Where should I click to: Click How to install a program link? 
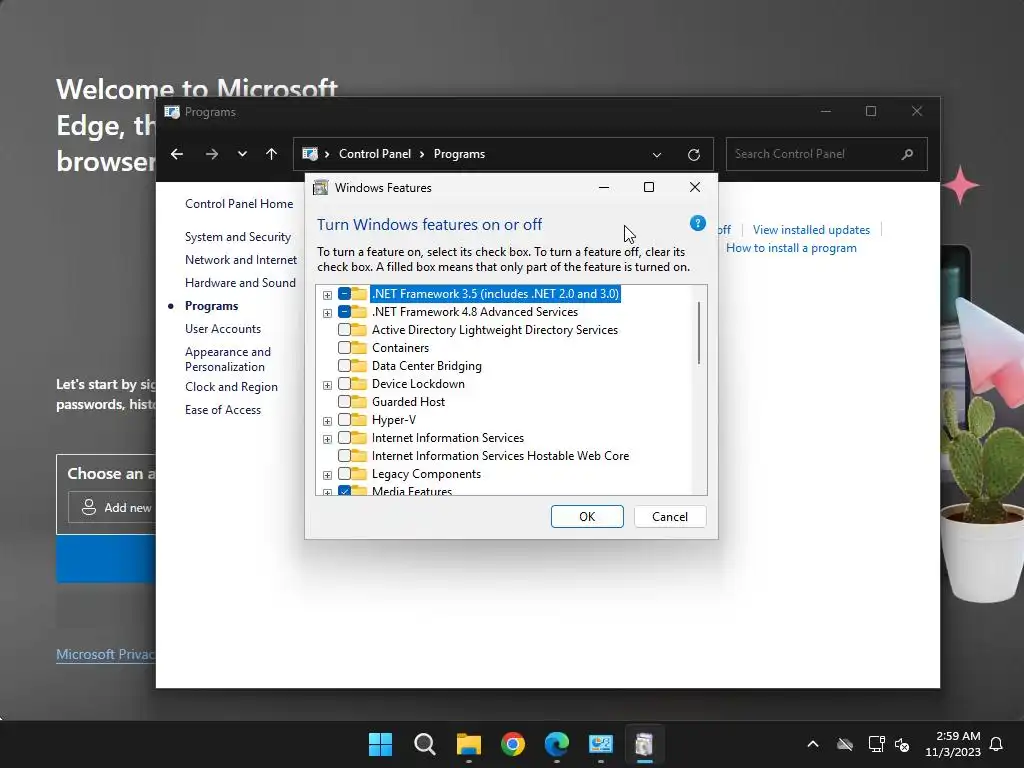pyautogui.click(x=791, y=248)
